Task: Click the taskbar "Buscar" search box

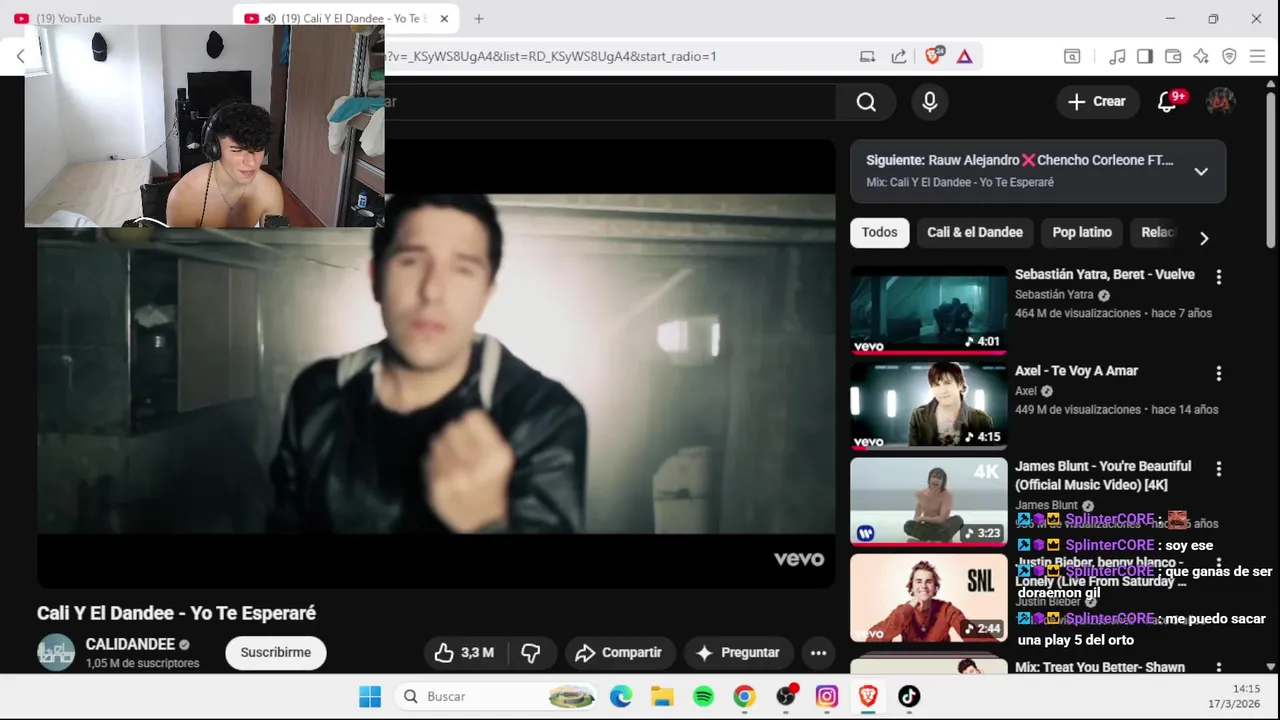Action: (495, 696)
